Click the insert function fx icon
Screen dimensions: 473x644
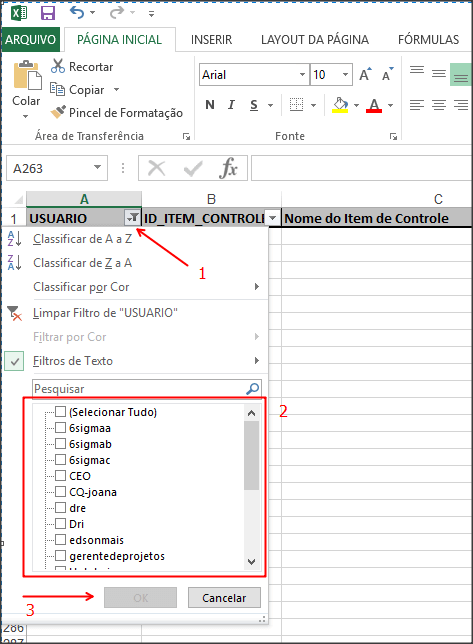pyautogui.click(x=228, y=168)
